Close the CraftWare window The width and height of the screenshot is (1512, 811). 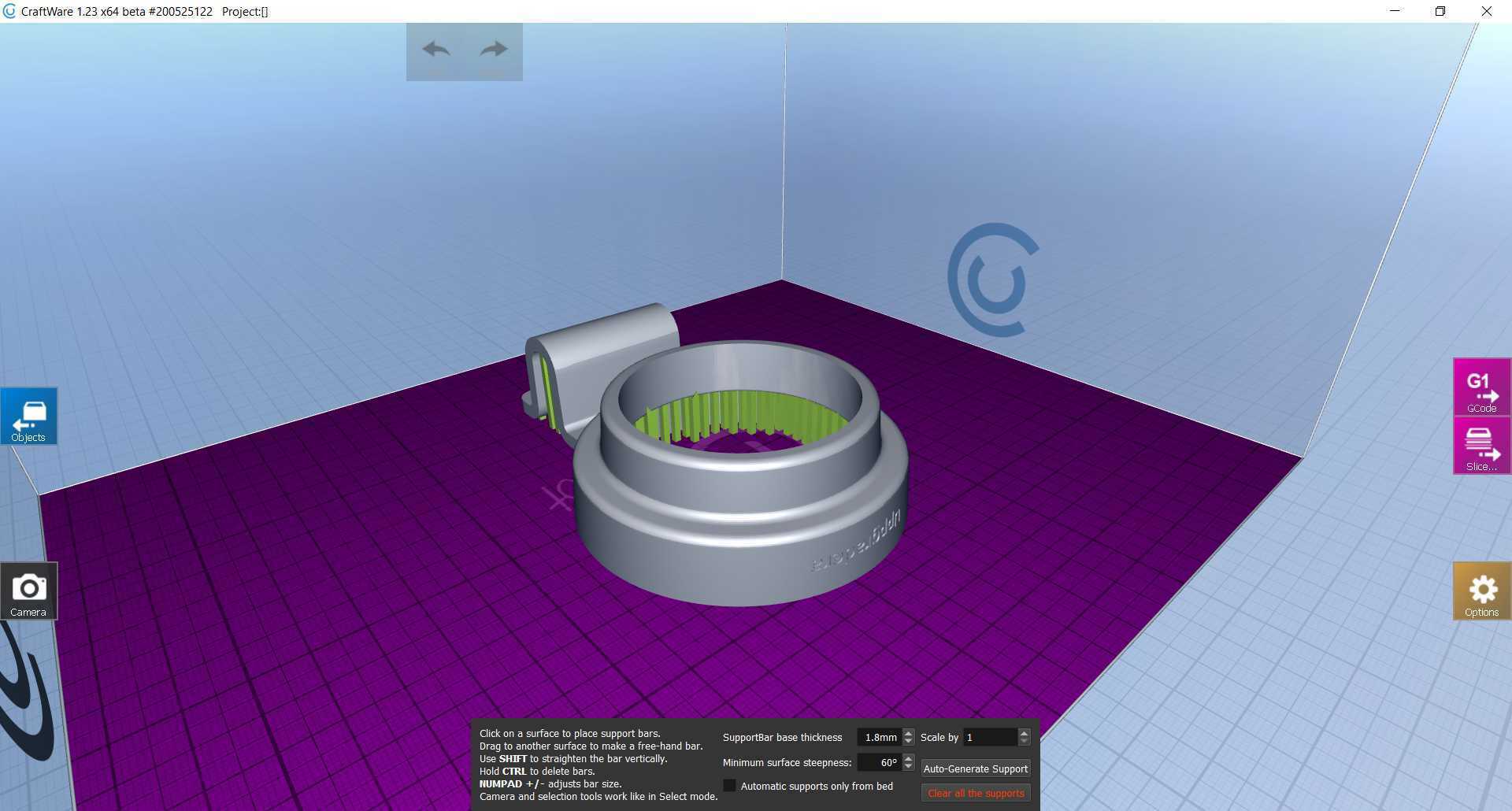tap(1487, 11)
